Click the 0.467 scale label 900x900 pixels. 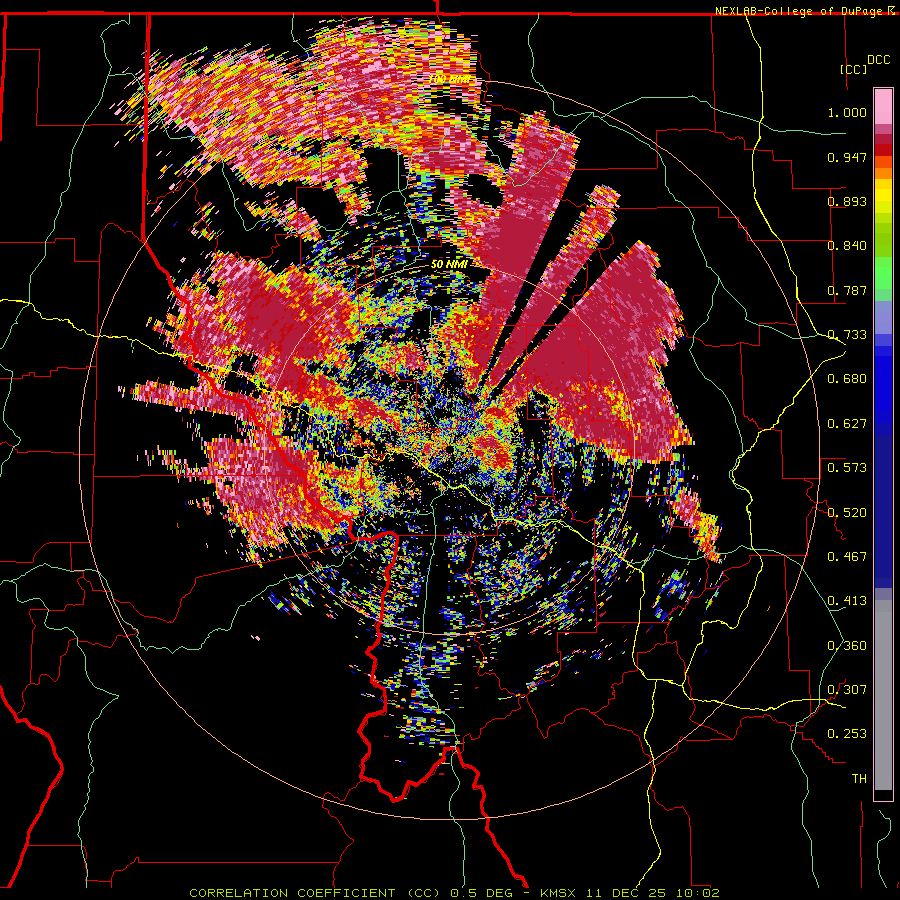847,557
